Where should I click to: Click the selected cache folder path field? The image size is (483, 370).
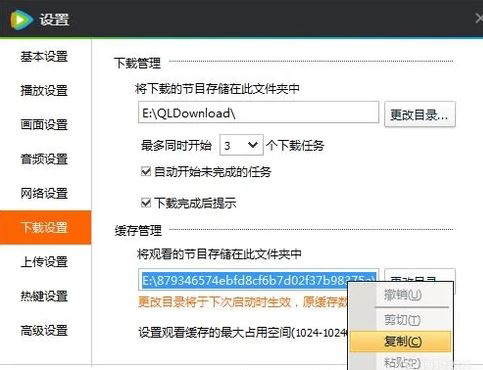click(x=258, y=279)
